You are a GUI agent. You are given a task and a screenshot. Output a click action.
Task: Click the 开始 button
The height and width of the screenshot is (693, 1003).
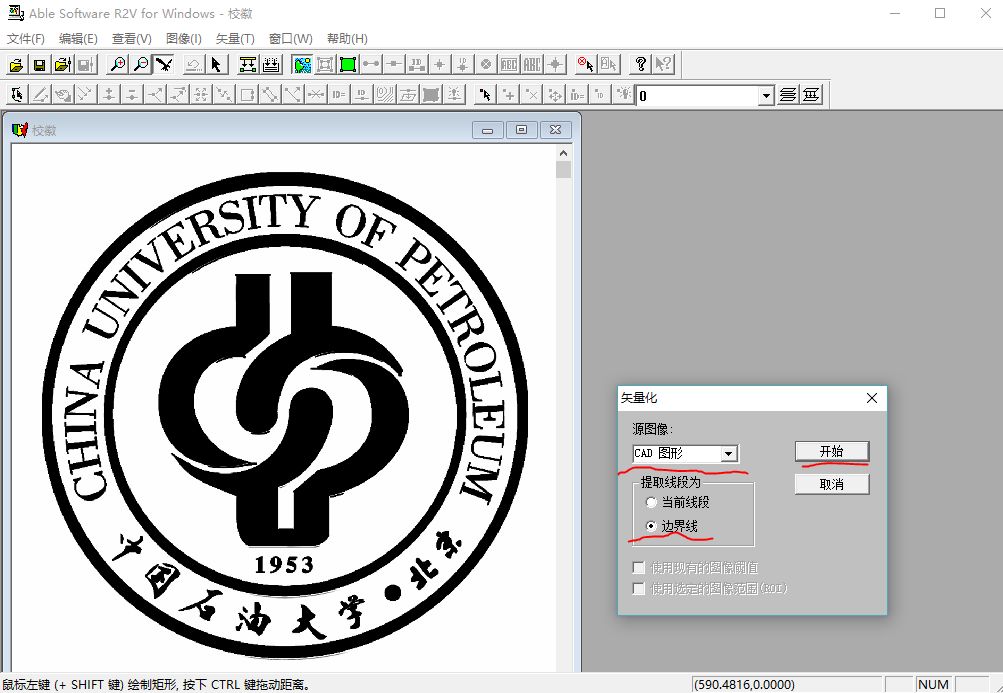click(x=832, y=451)
